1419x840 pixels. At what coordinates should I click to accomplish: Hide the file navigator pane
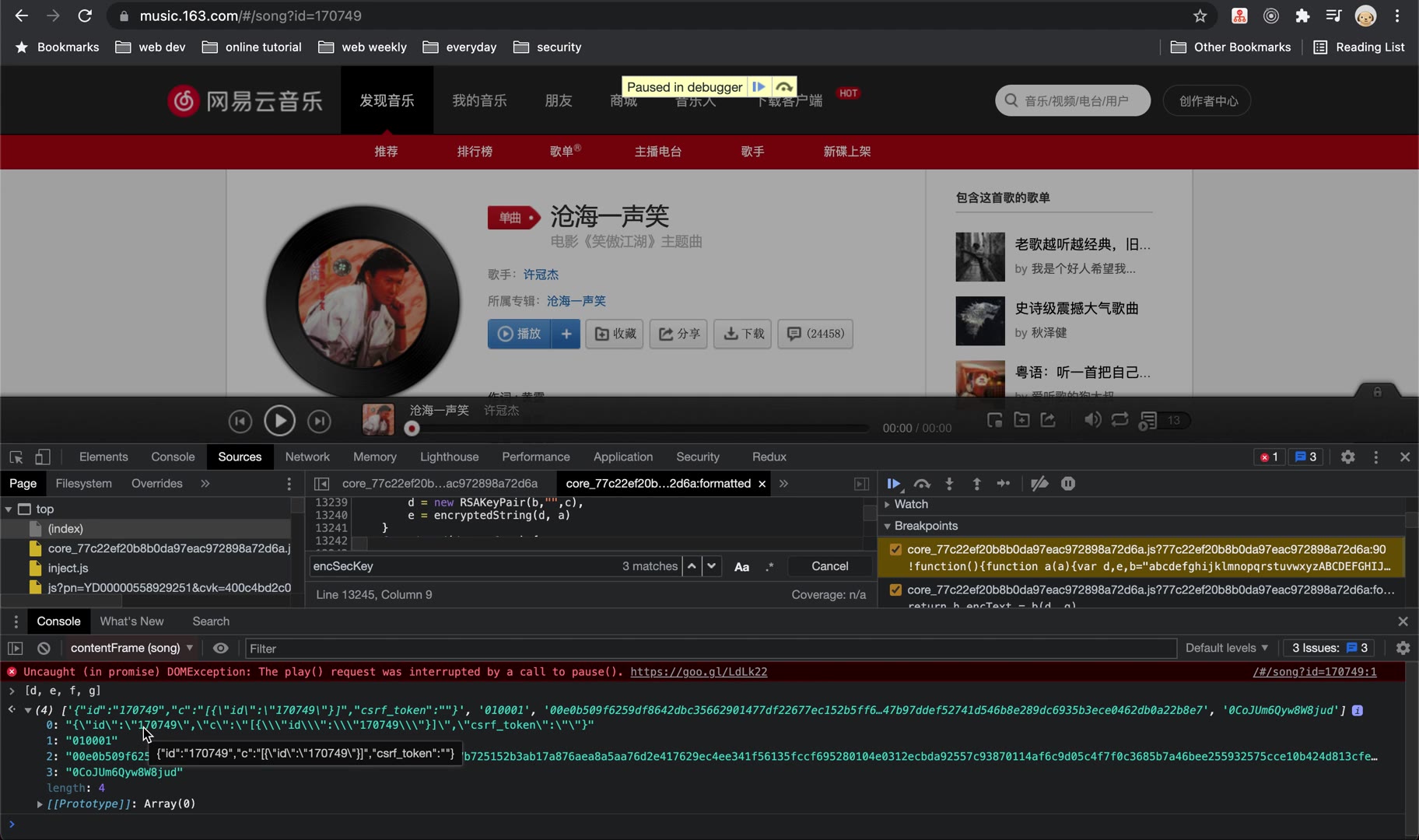pyautogui.click(x=321, y=484)
